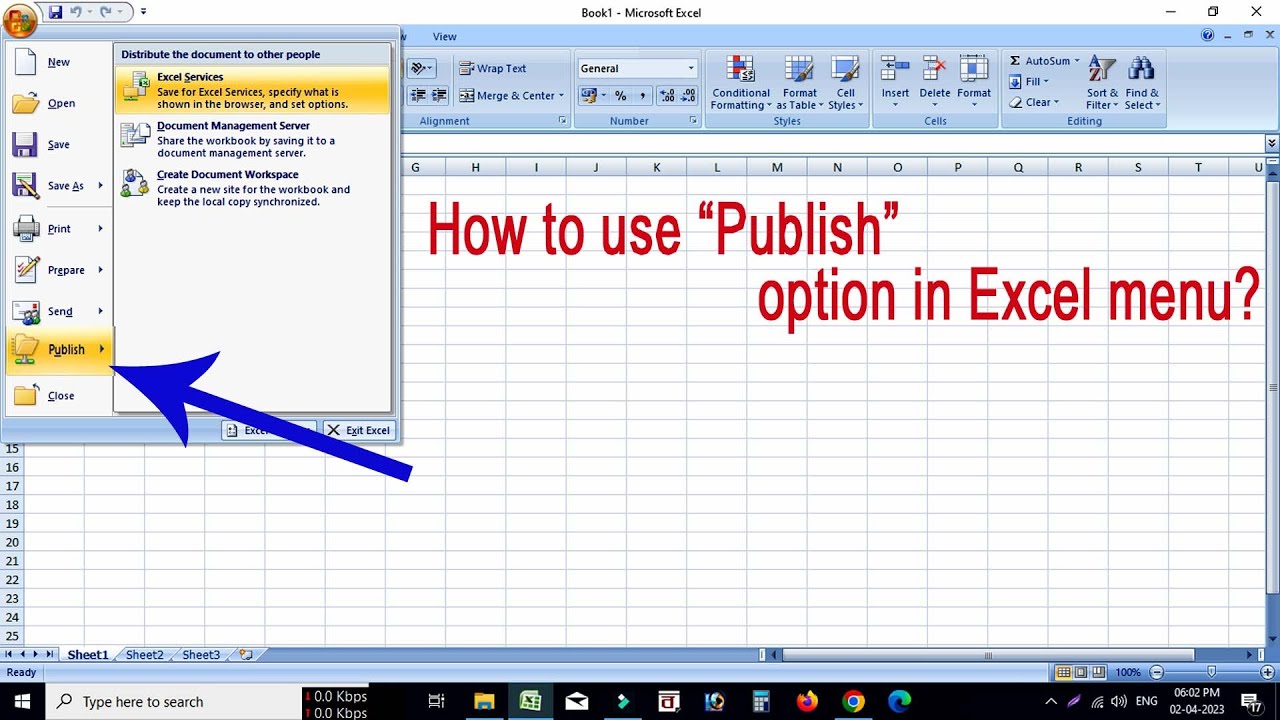Apply Percent Style
Viewport: 1280px width, 720px height.
point(620,95)
